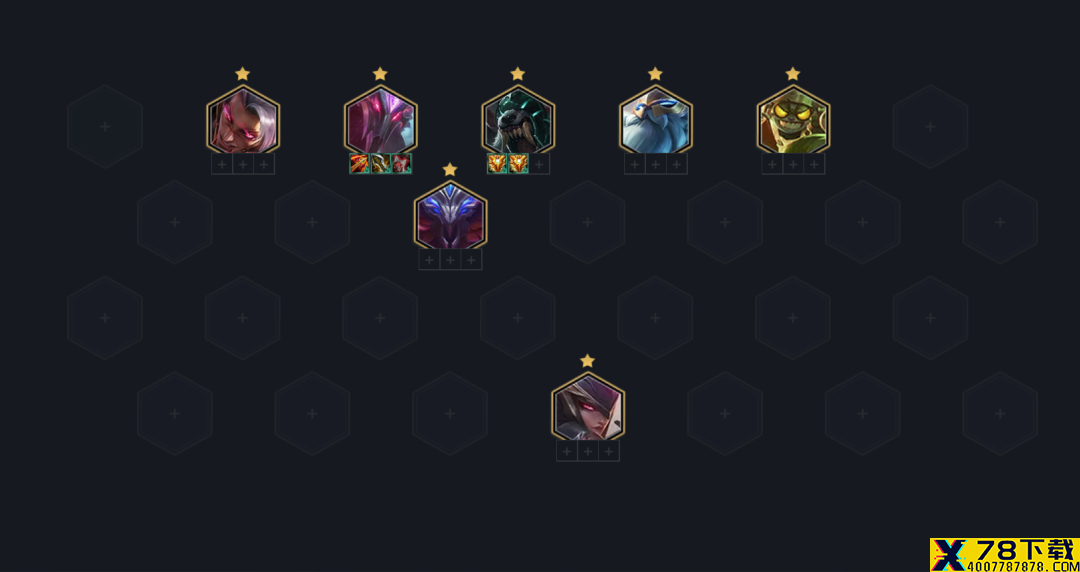1080x572 pixels.
Task: Click the red item on the pink armored champion
Action: pos(402,164)
